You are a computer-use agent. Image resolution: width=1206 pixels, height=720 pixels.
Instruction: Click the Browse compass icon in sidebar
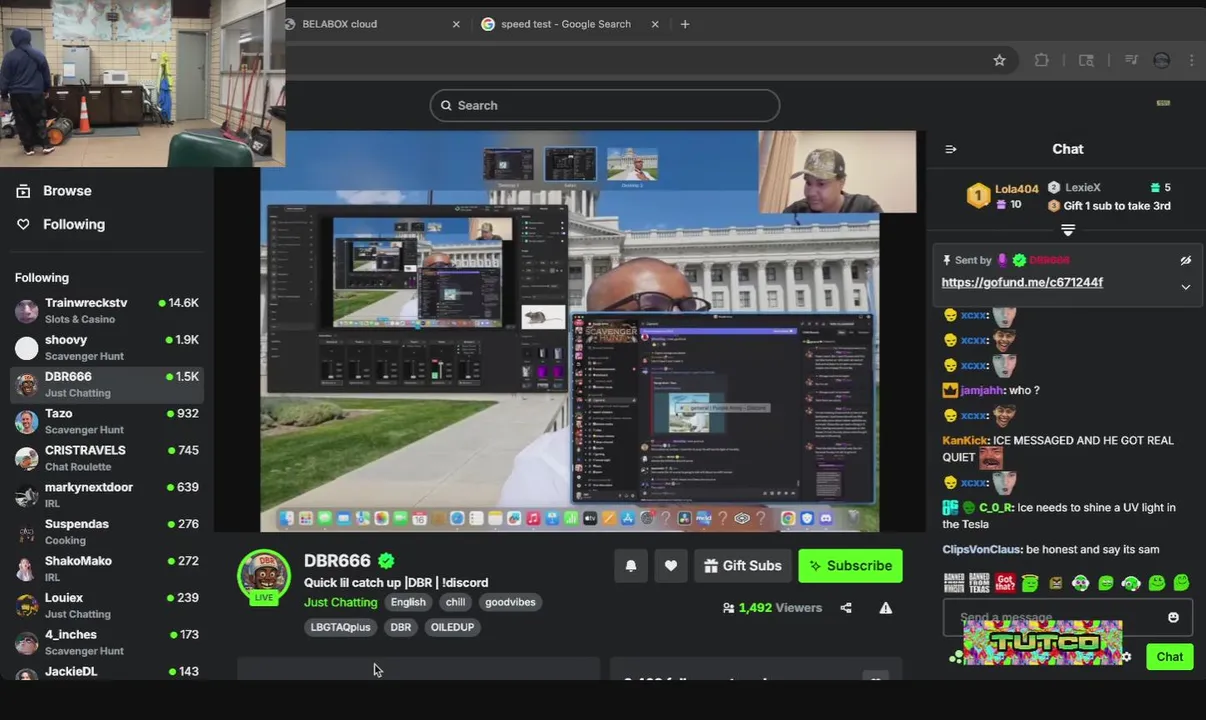coord(23,191)
